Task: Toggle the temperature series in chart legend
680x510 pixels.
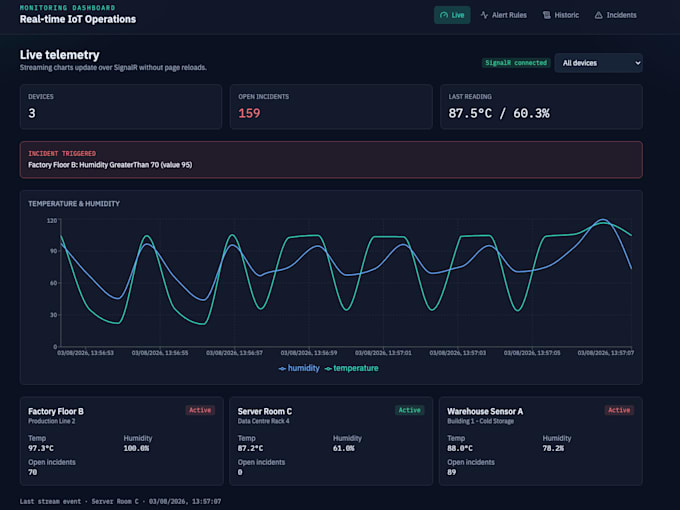Action: (351, 368)
